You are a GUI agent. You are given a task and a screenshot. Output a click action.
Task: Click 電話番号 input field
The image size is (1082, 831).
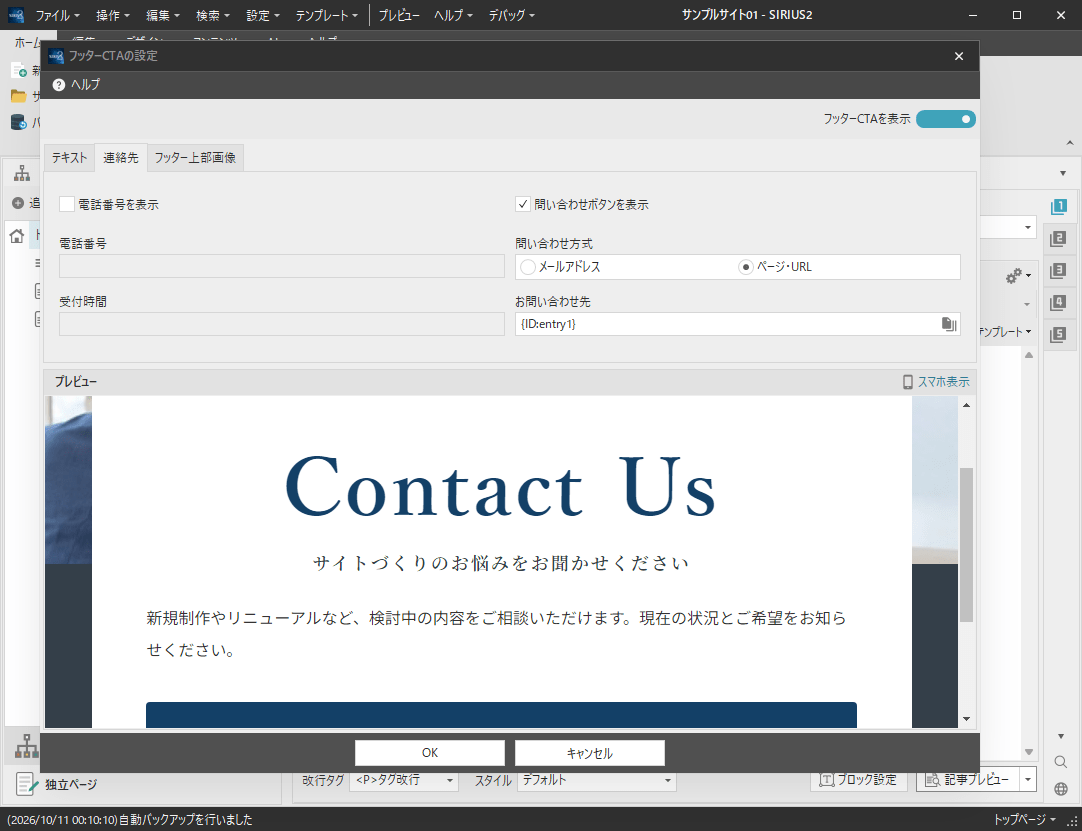[282, 266]
